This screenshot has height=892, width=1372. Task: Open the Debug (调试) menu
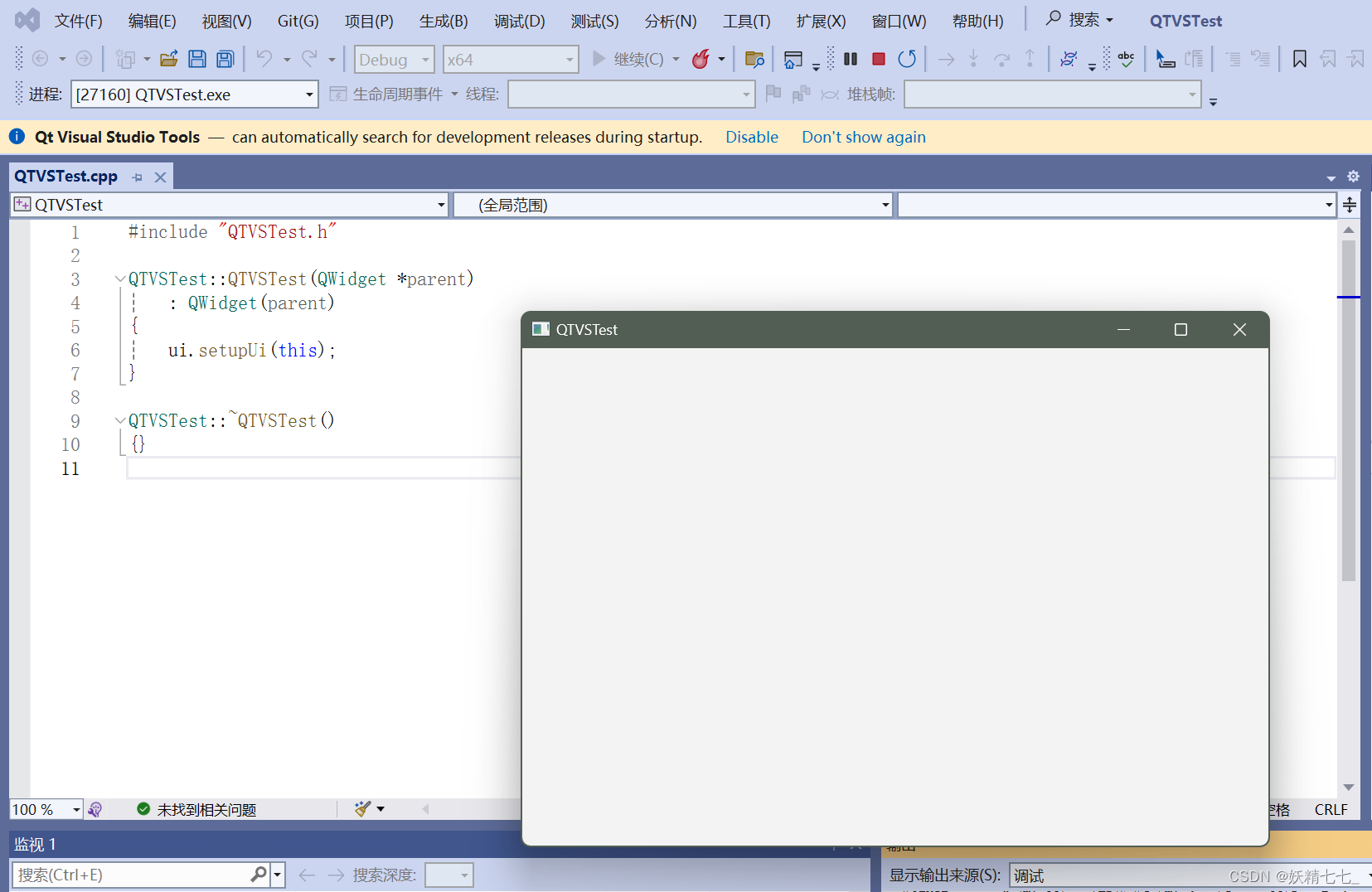pyautogui.click(x=520, y=21)
